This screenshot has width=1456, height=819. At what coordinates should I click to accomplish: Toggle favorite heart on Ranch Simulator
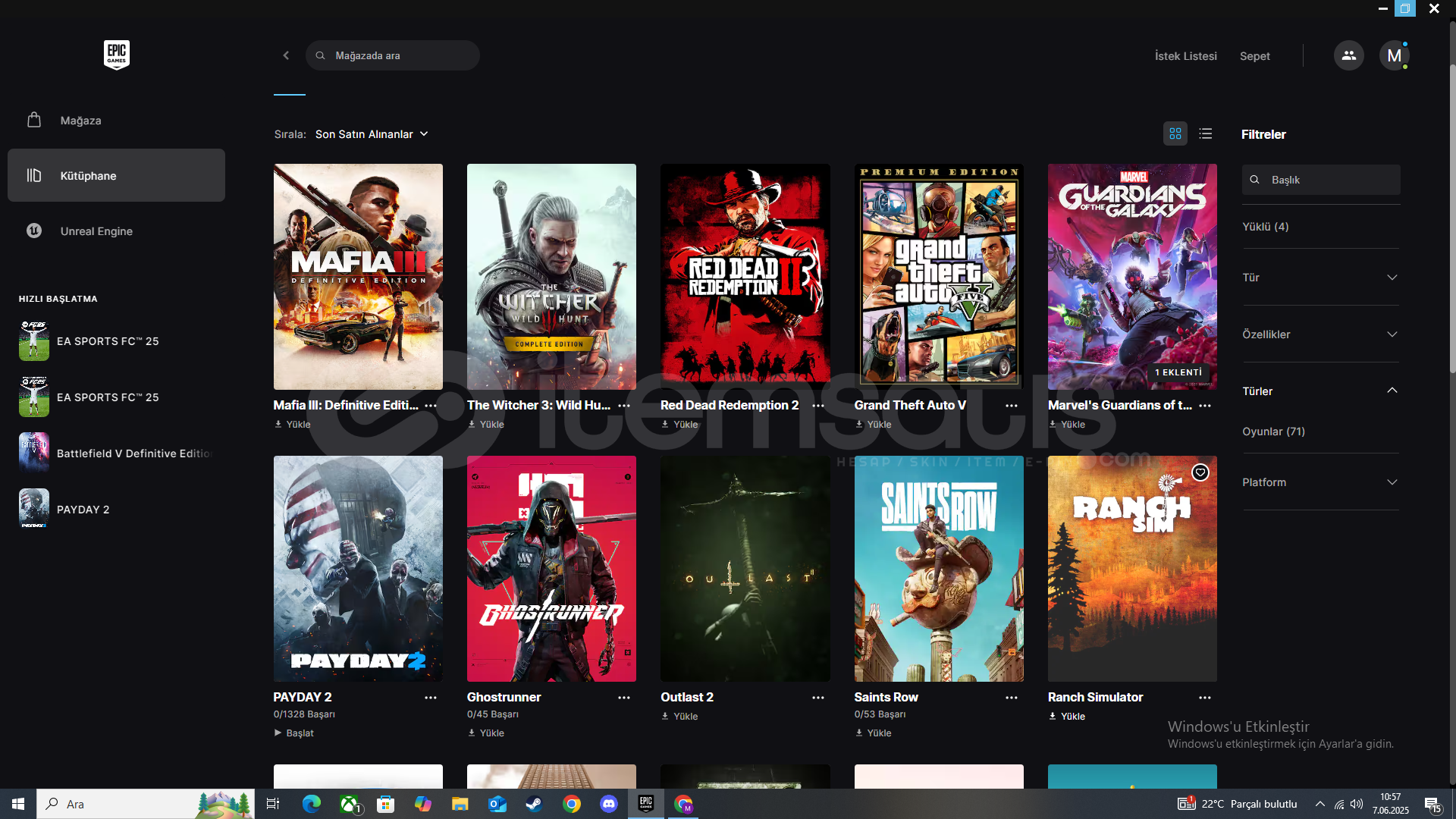(1200, 472)
